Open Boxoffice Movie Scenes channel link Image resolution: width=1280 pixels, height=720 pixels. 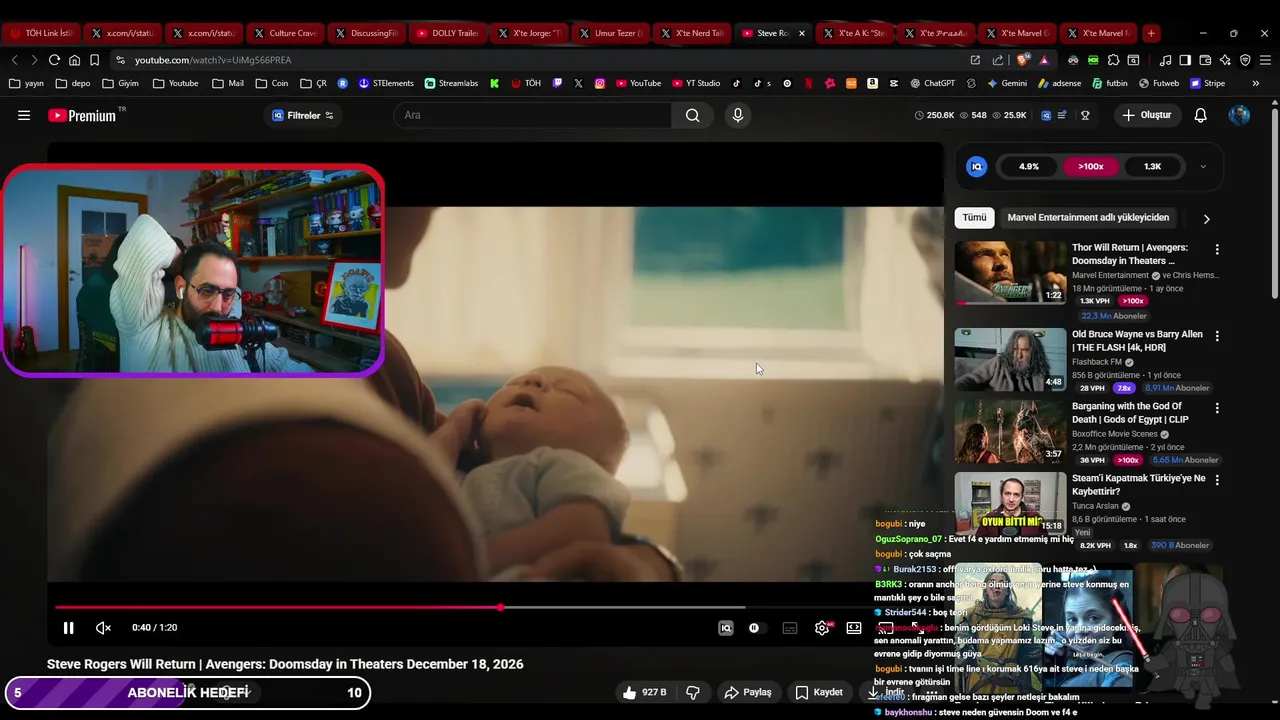[x=1114, y=434]
